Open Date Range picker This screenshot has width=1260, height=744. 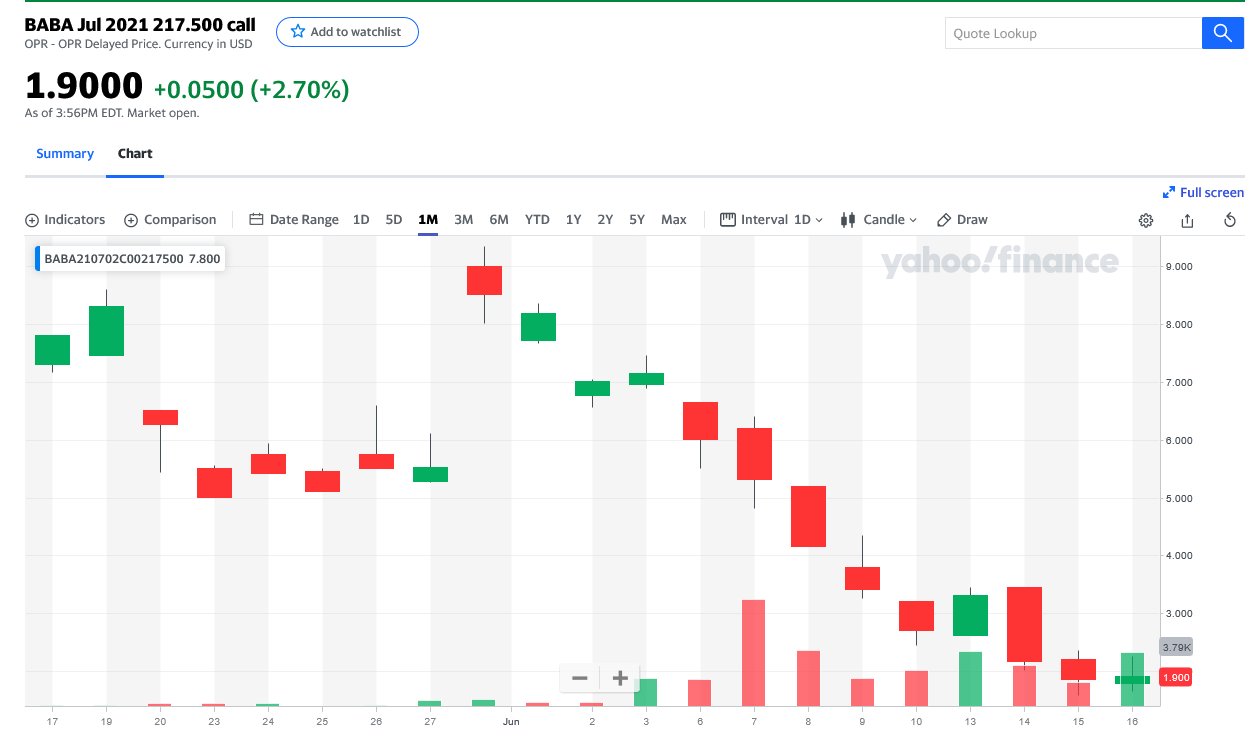[294, 220]
